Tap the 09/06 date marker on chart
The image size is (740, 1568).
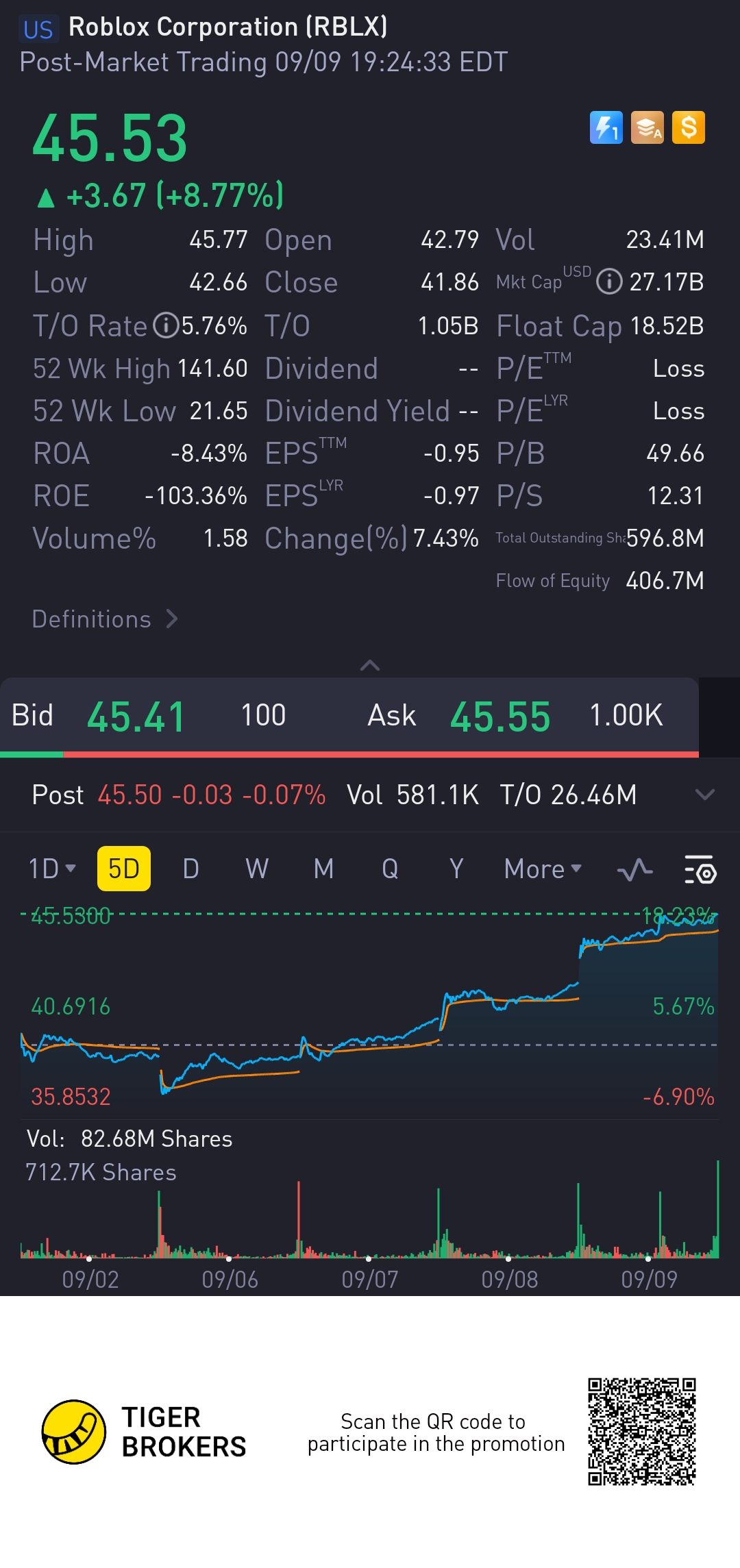230,1279
